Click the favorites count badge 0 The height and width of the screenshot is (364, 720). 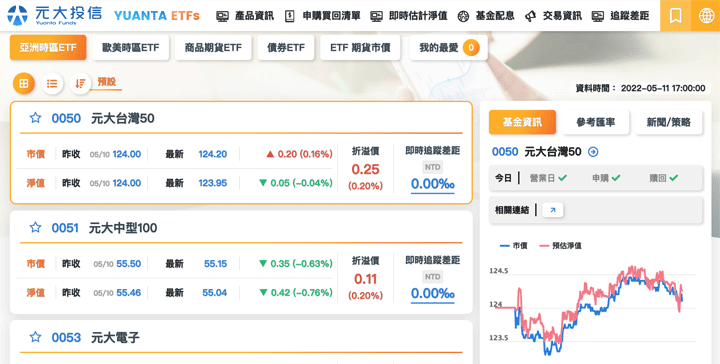[471, 47]
